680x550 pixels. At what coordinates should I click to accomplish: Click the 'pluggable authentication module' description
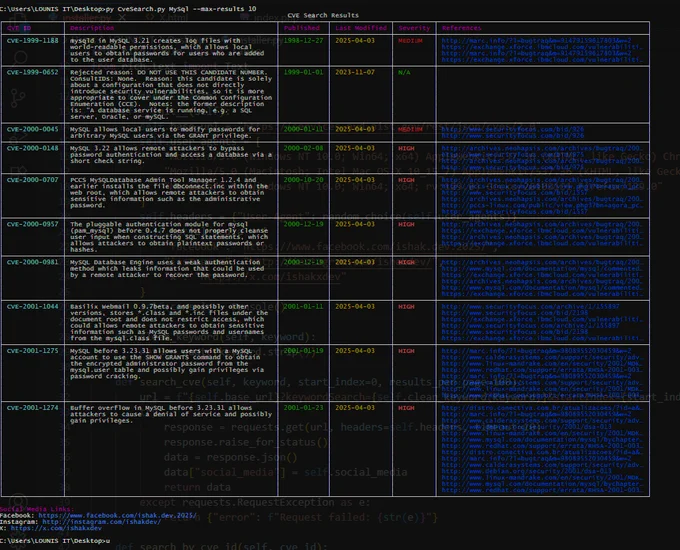(x=169, y=236)
